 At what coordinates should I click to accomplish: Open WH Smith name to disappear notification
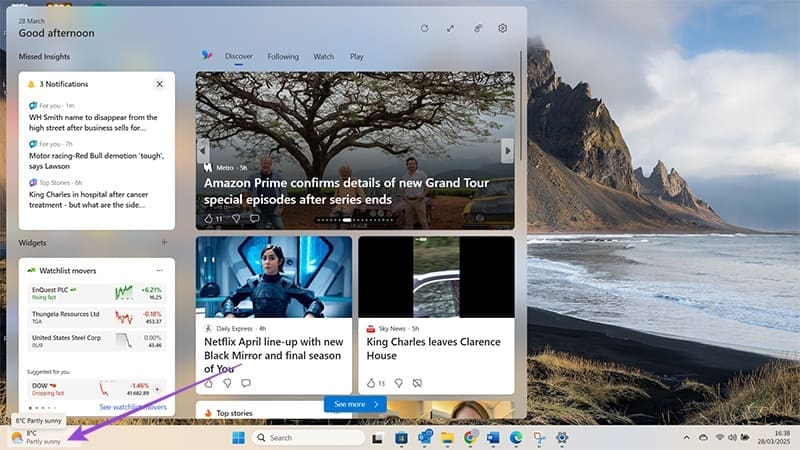93,122
